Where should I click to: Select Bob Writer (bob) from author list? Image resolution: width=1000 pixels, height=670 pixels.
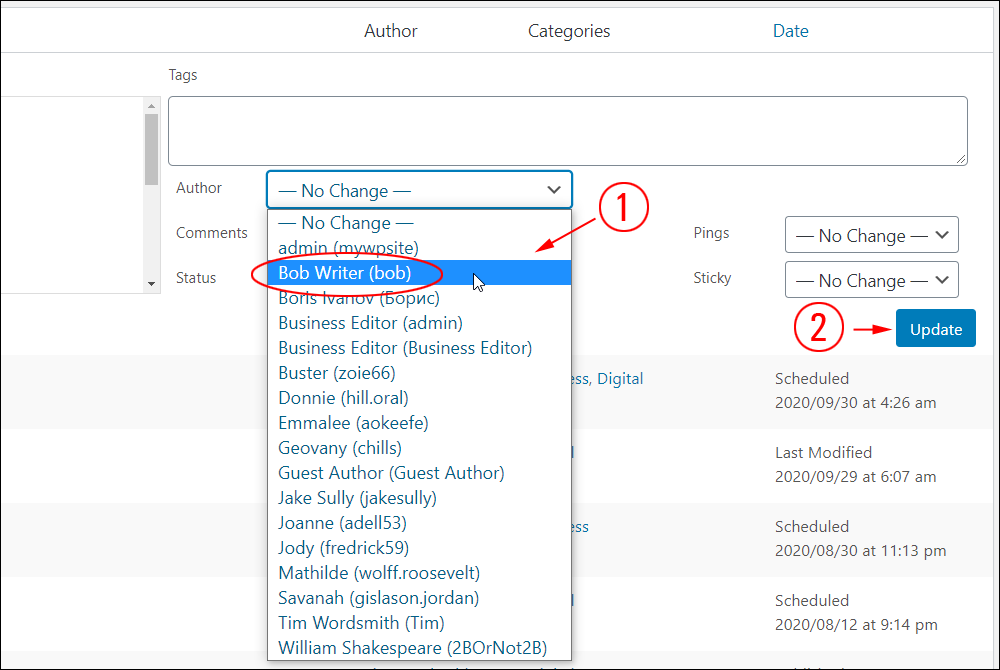[x=419, y=273]
